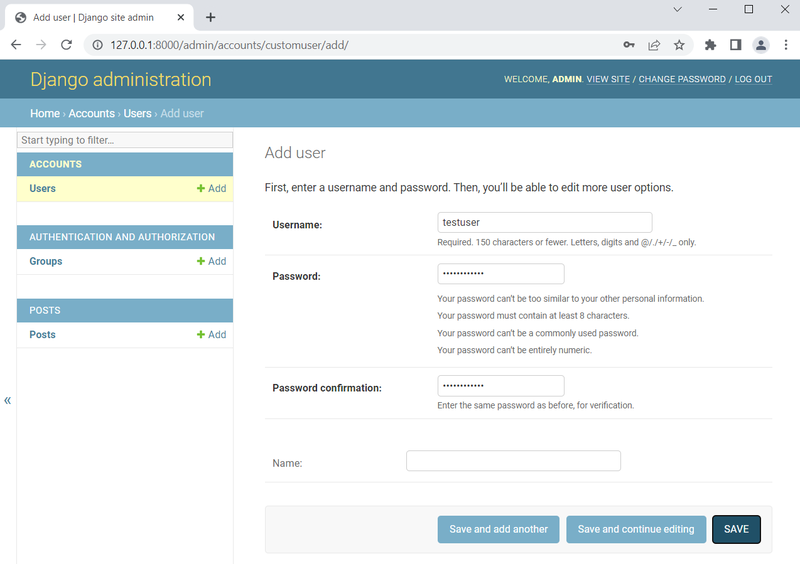
Task: Focus the sidebar filter field
Action: tap(125, 140)
